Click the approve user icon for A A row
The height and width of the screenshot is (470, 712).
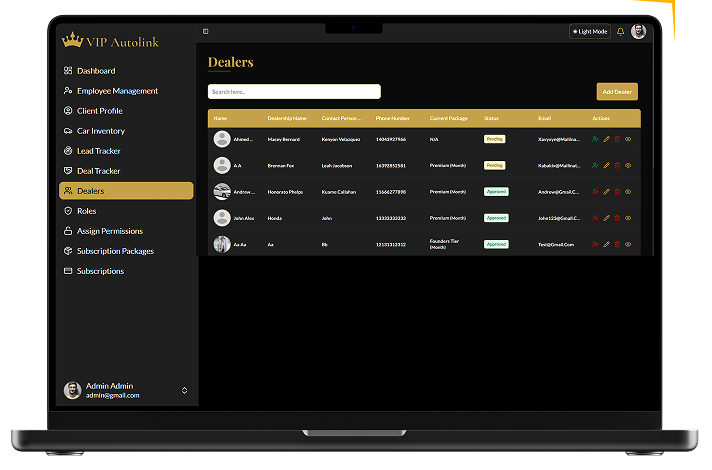[595, 165]
